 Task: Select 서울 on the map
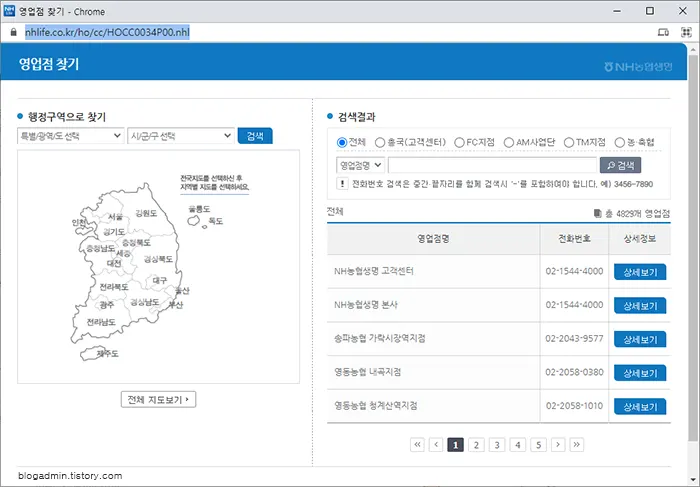tap(115, 216)
